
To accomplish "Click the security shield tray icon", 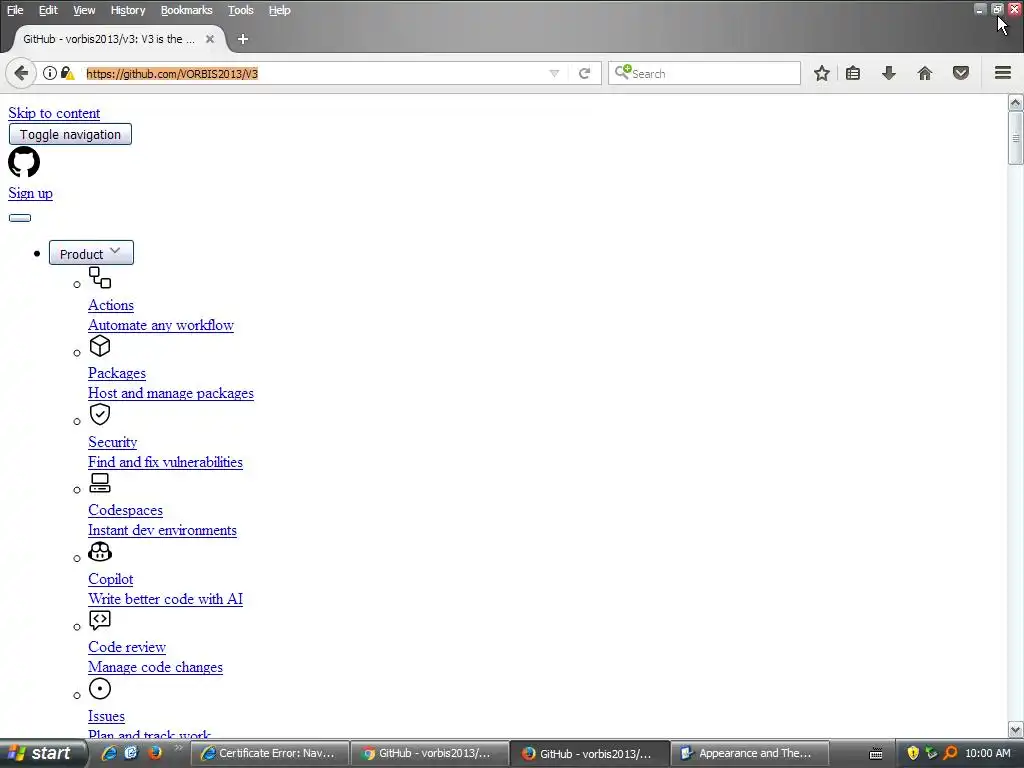I will pyautogui.click(x=913, y=753).
